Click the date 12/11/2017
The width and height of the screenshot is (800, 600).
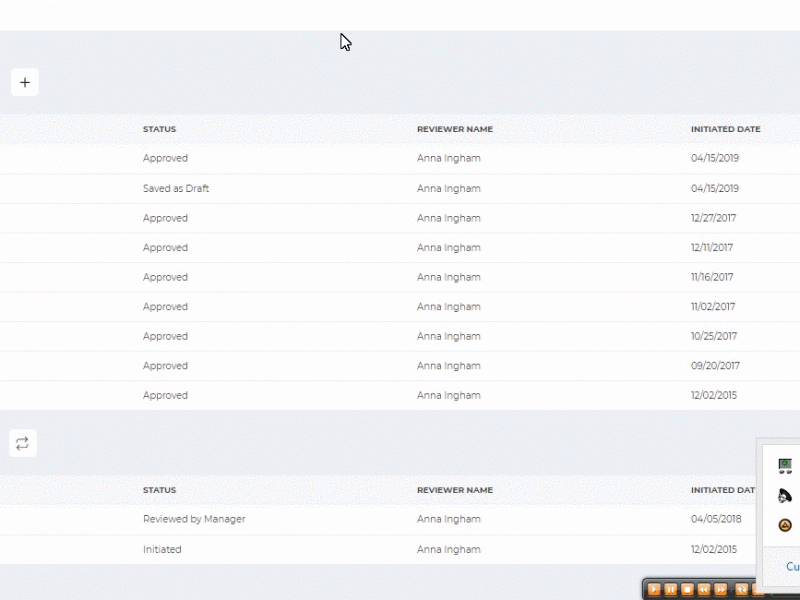(712, 248)
